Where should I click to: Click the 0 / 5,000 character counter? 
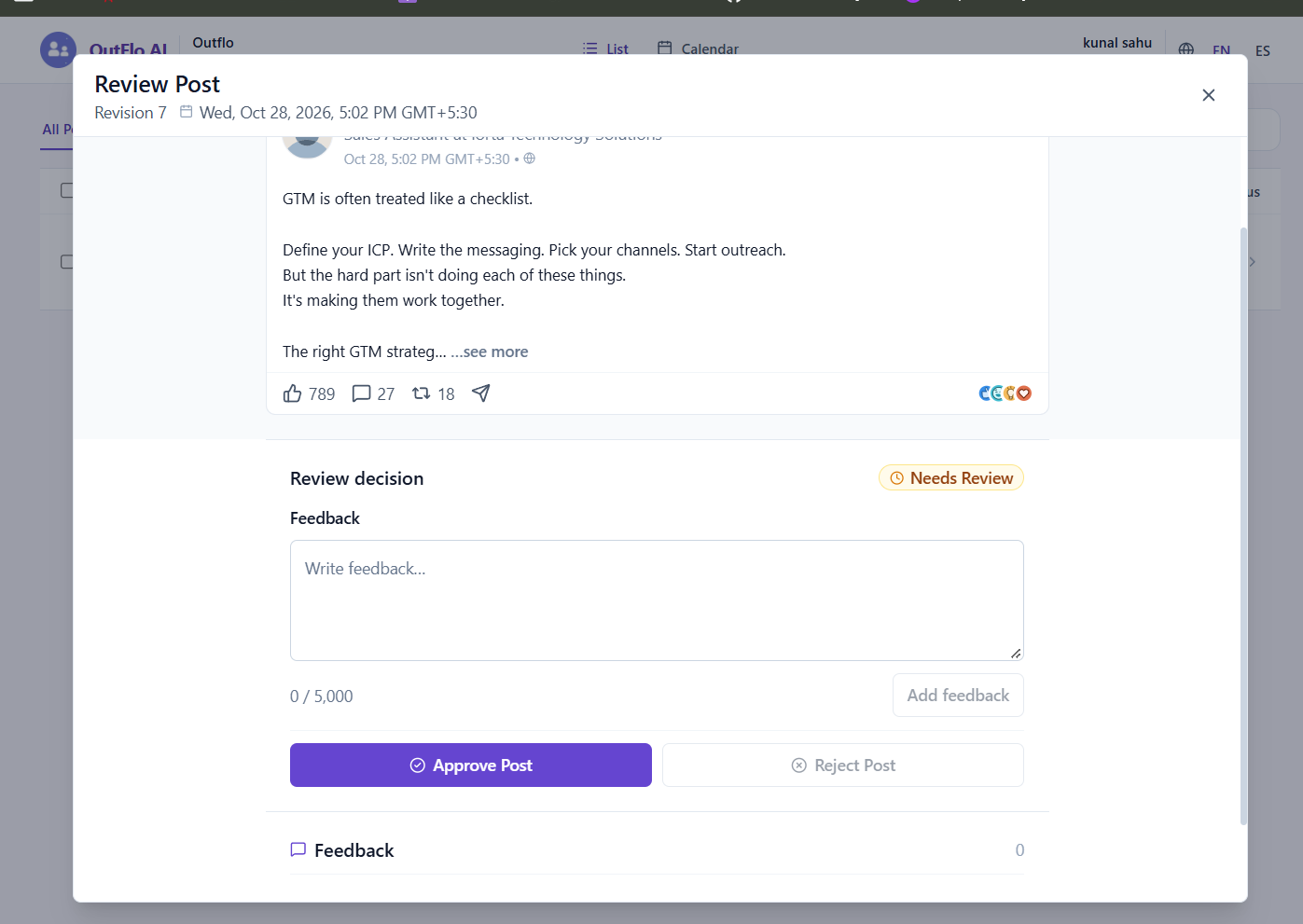(322, 696)
